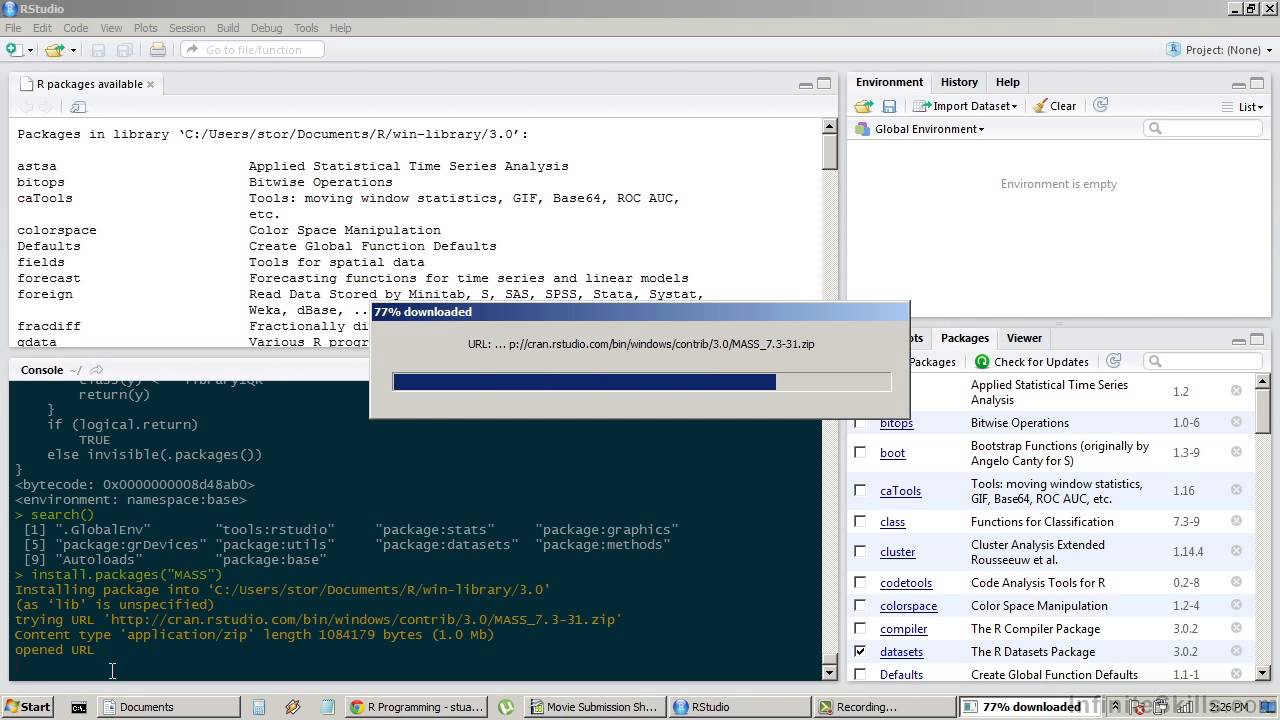
Task: Select the Packages tab
Action: [965, 338]
